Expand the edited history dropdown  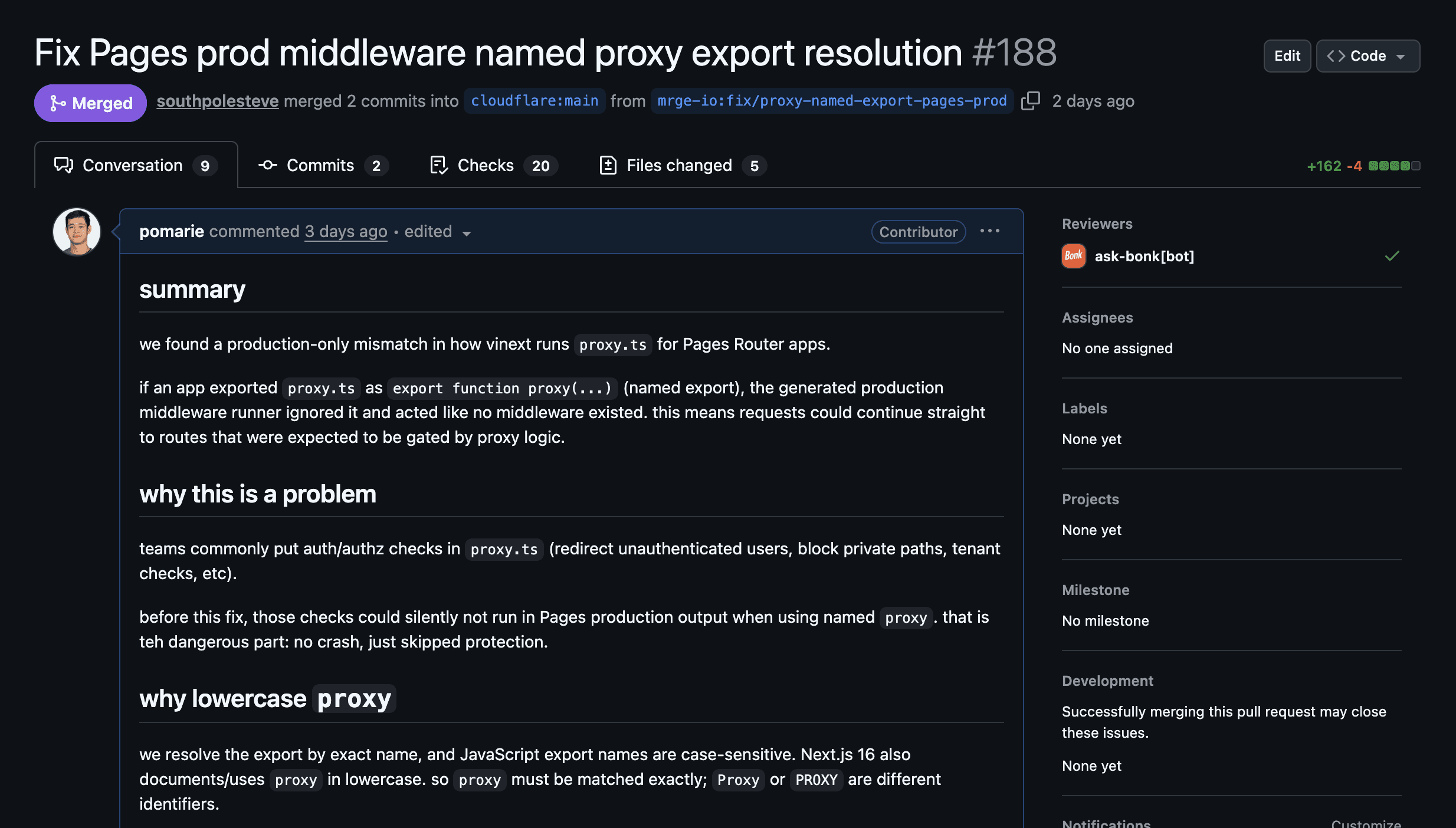click(437, 232)
